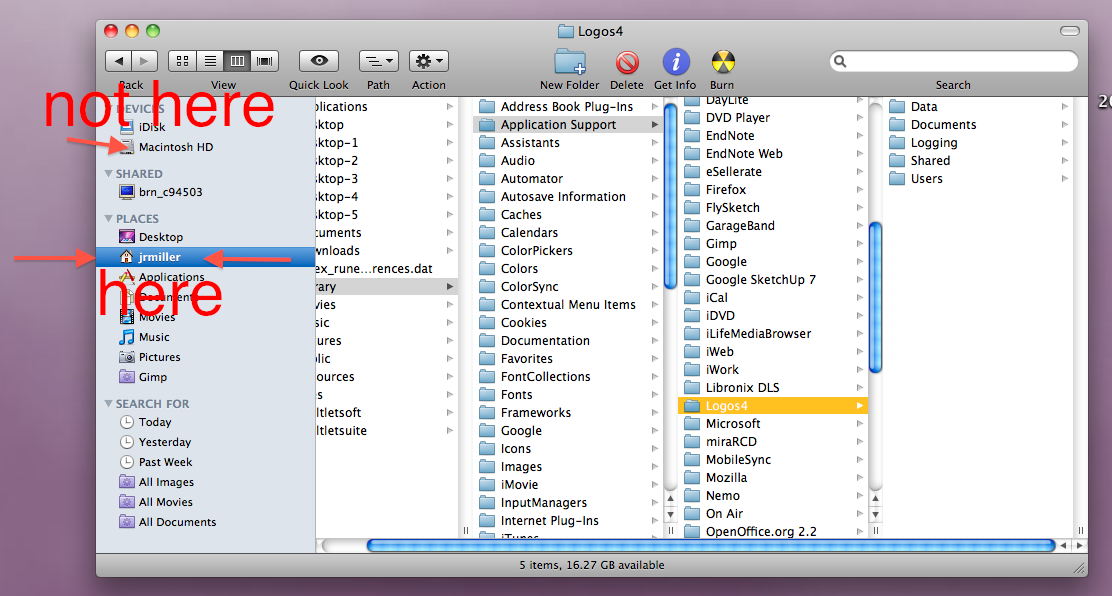The image size is (1112, 596).
Task: Open the All Images smart folder
Action: click(166, 482)
